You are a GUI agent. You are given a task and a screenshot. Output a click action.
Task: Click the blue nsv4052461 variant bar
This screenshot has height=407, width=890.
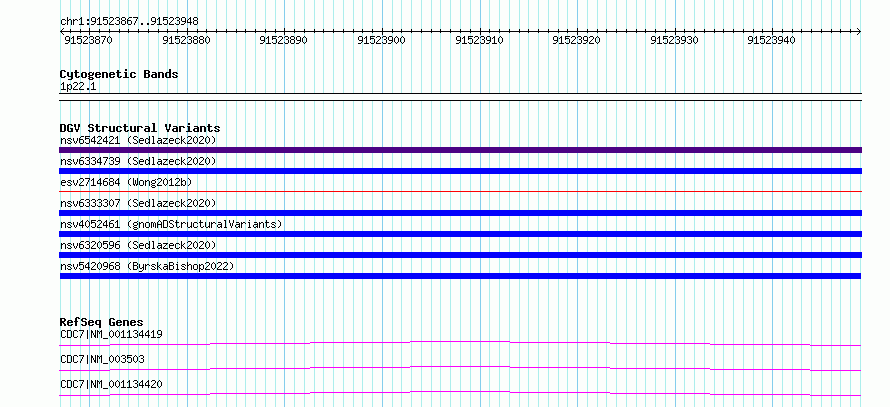click(x=460, y=234)
